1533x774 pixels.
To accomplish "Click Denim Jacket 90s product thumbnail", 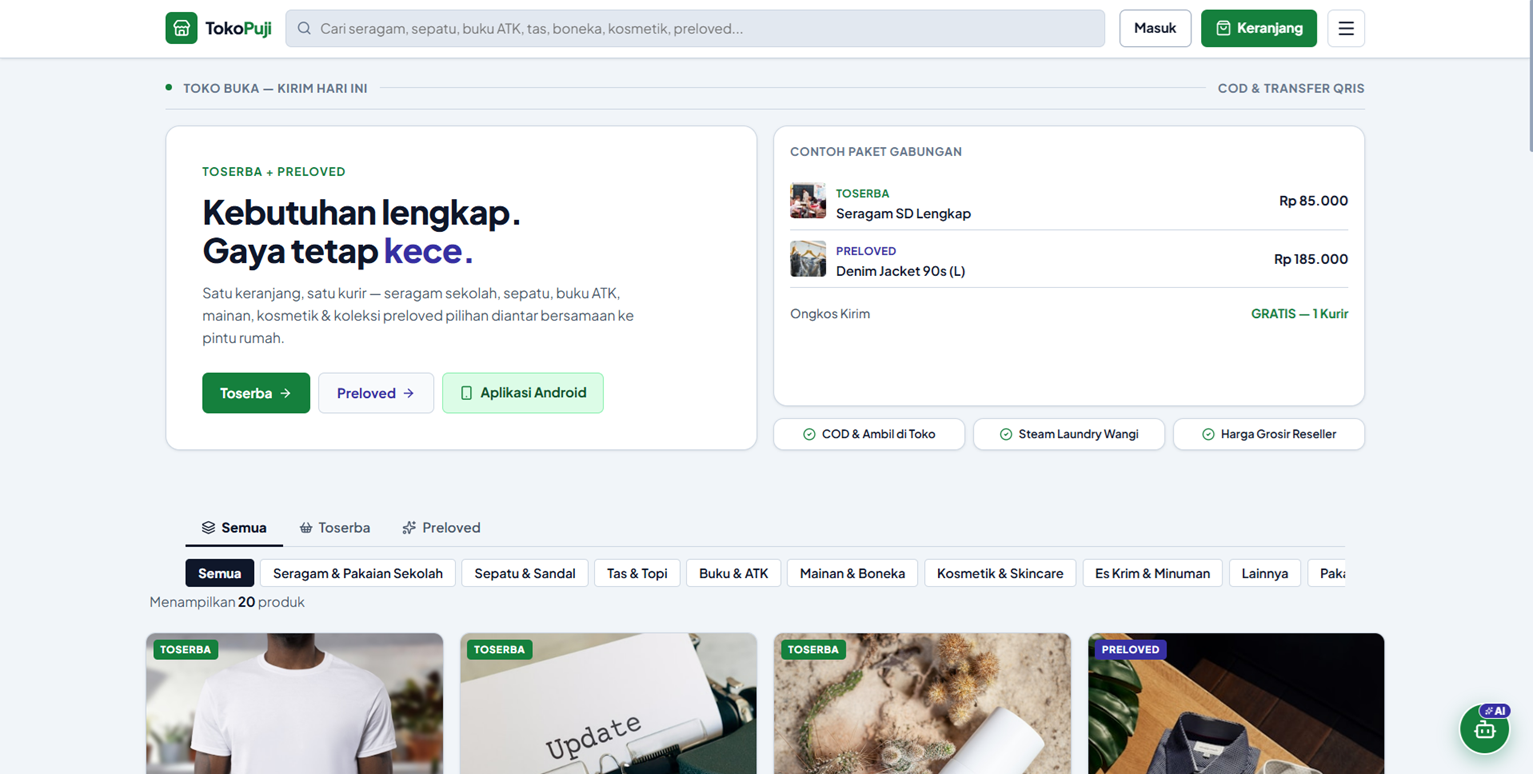I will pyautogui.click(x=808, y=259).
